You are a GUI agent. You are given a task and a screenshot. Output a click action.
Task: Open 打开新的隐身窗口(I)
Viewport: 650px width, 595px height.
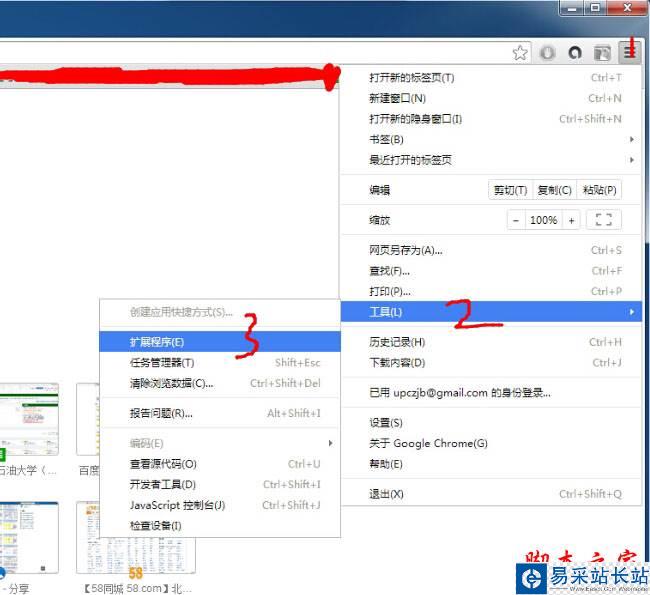pyautogui.click(x=491, y=119)
